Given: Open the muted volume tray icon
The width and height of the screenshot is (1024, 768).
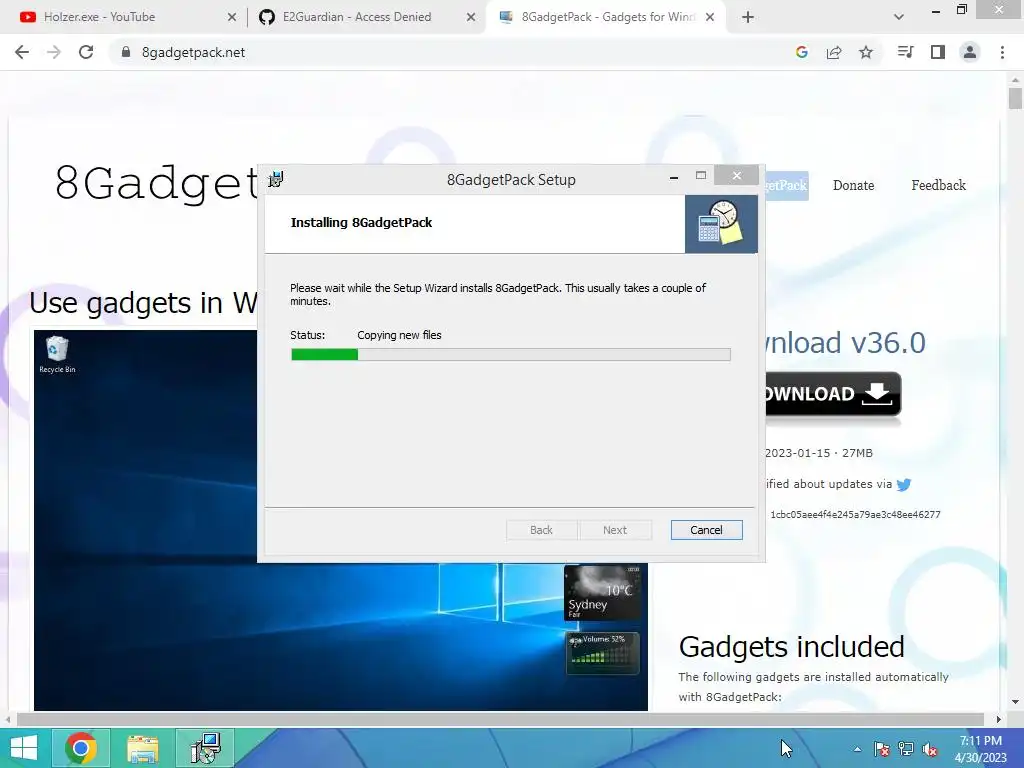Looking at the screenshot, I should pos(930,749).
